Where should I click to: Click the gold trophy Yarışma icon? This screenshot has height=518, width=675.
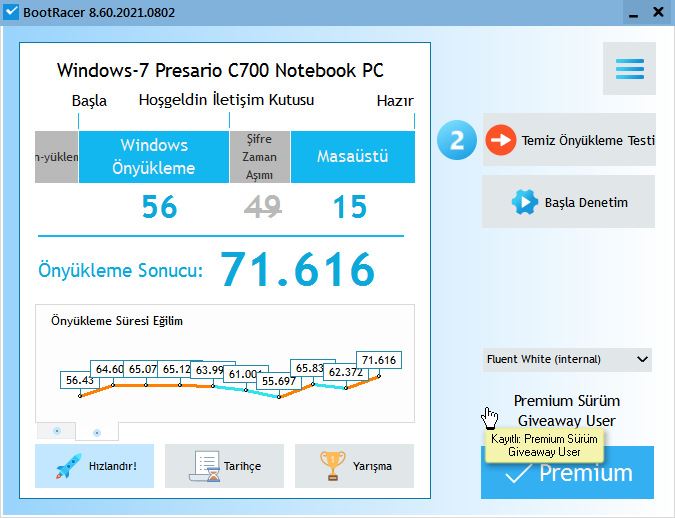coord(332,465)
